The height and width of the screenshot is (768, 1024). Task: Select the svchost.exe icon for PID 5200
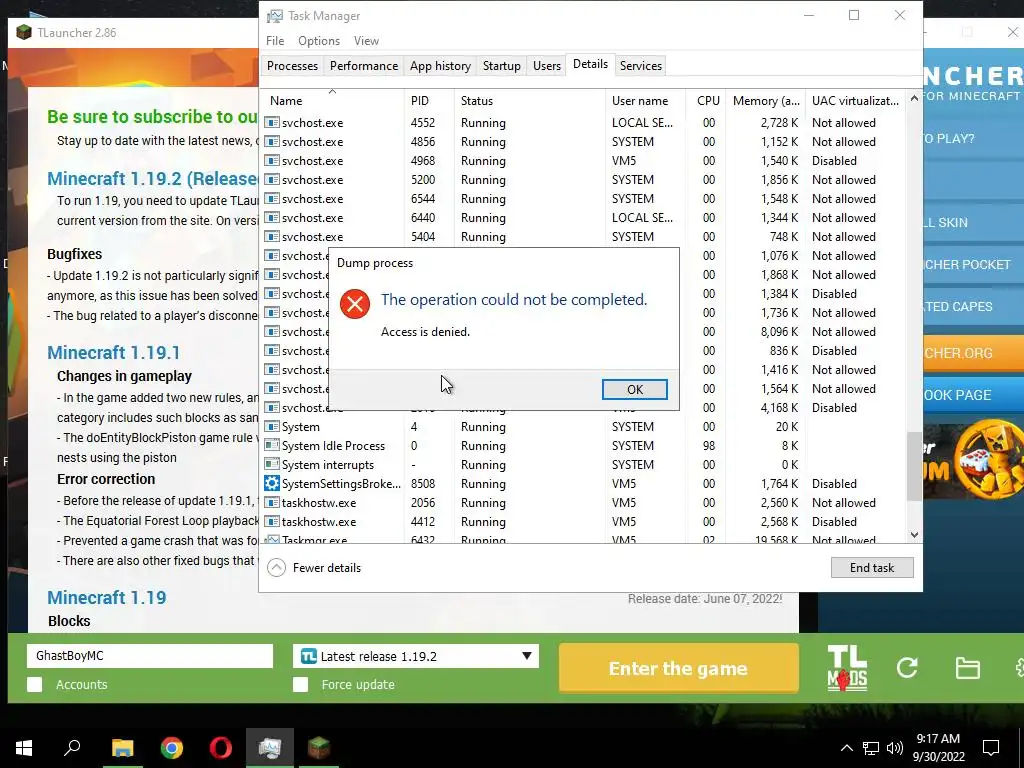coord(272,180)
